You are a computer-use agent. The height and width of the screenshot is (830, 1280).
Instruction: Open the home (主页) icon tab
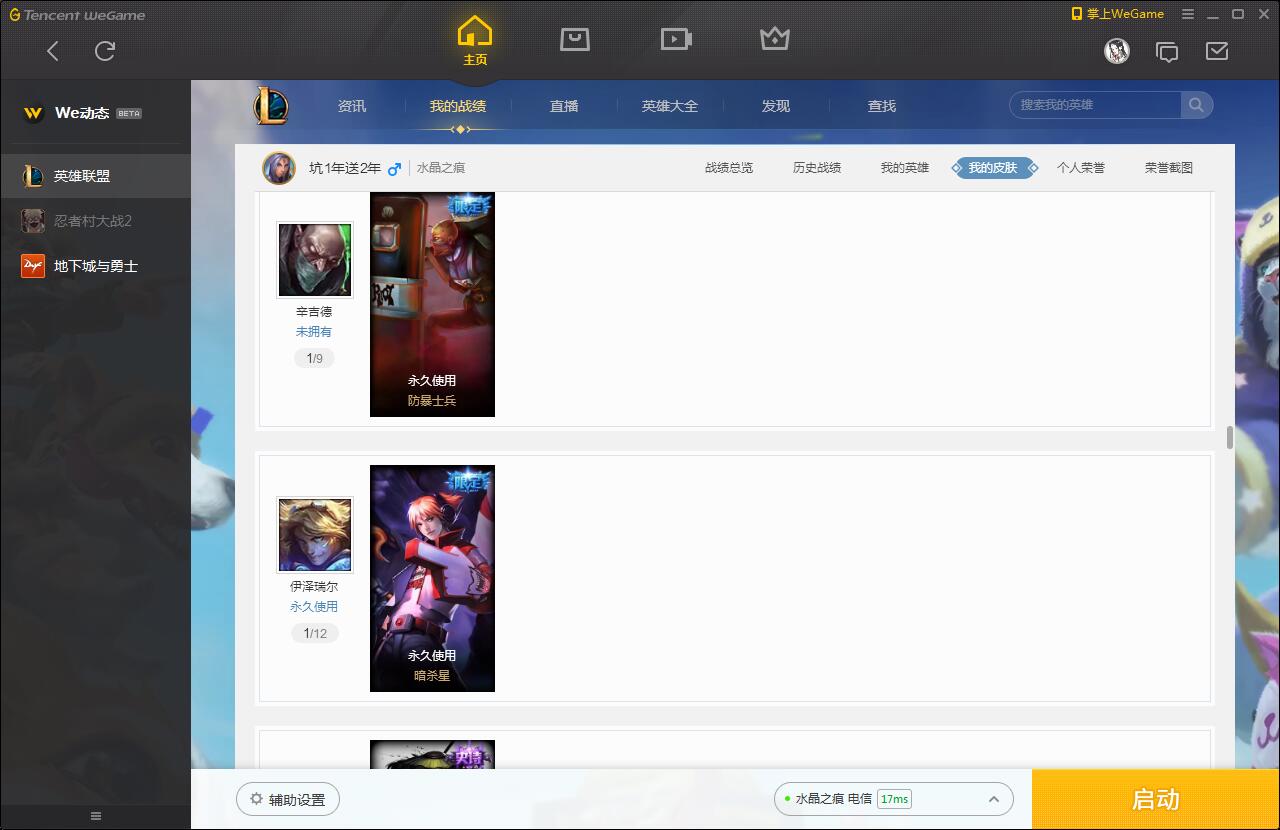pyautogui.click(x=475, y=41)
